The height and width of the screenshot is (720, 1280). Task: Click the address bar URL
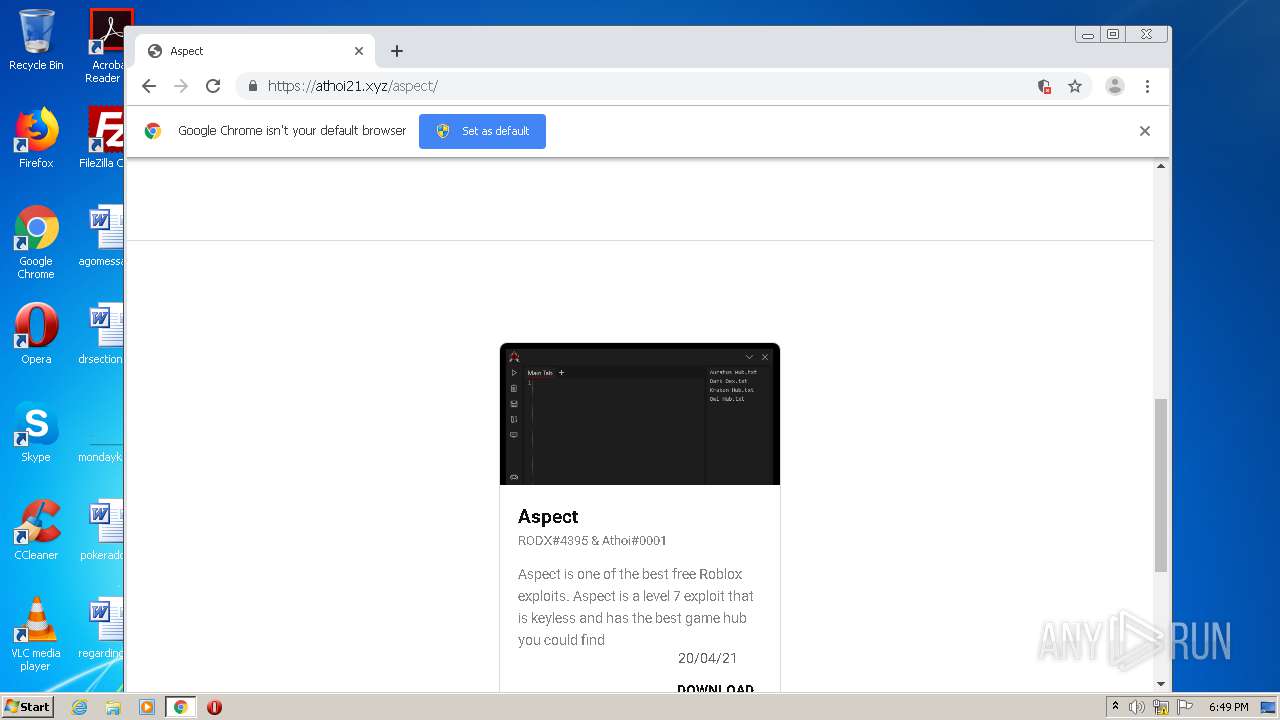(353, 86)
